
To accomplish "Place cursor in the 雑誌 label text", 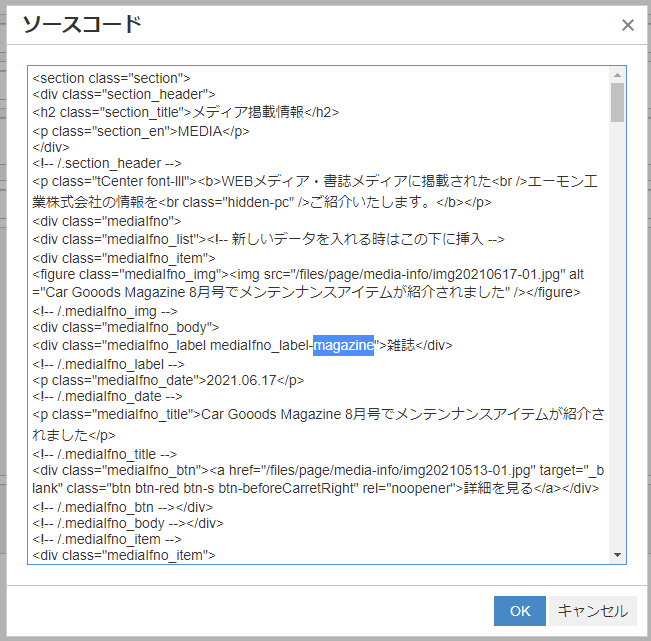I will click(x=400, y=345).
